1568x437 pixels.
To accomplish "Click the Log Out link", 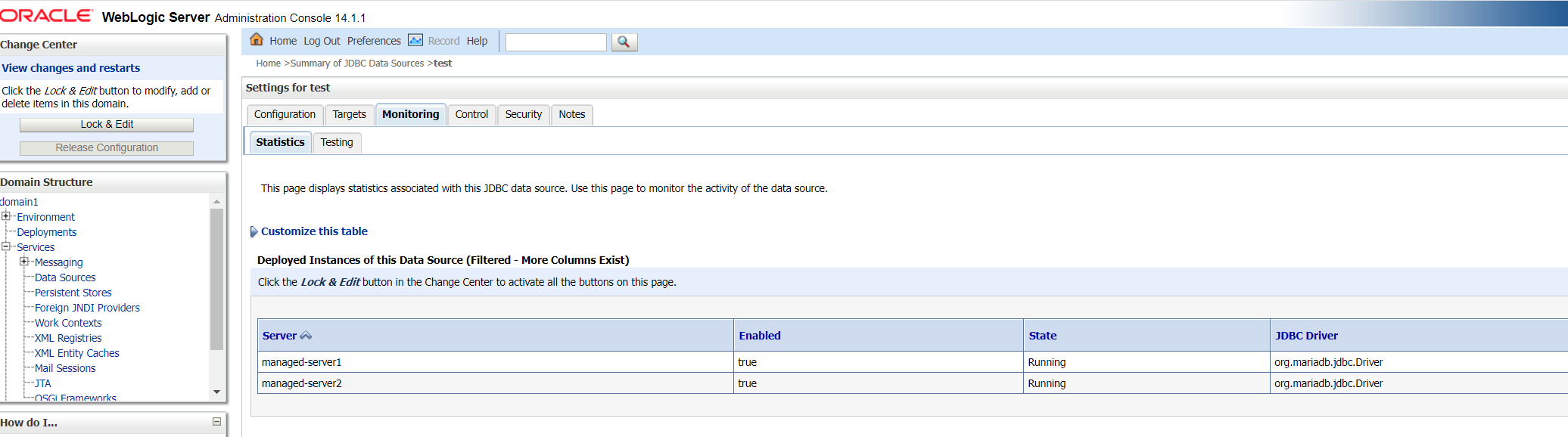I will pos(322,41).
